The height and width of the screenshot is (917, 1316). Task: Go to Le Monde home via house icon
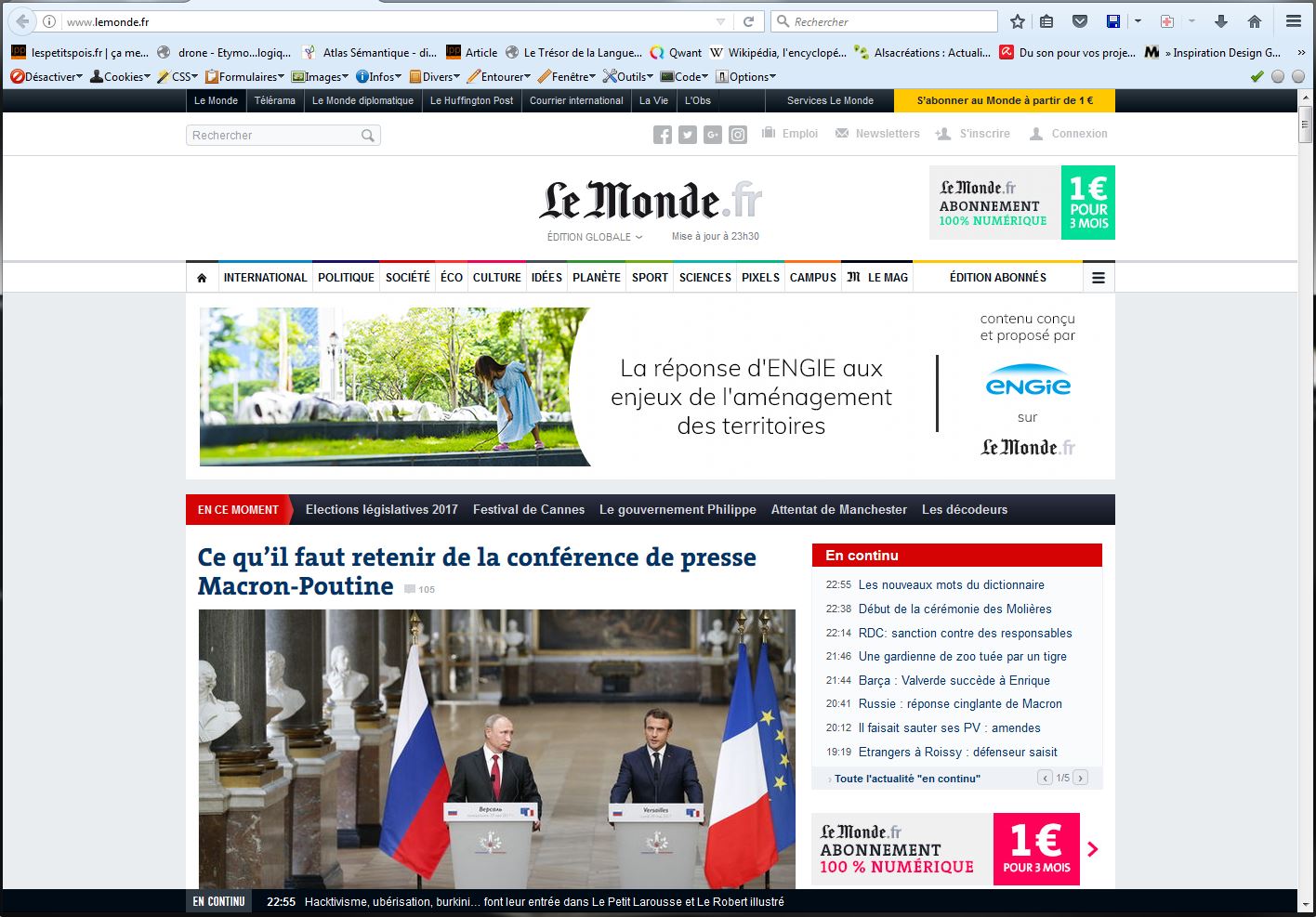202,278
